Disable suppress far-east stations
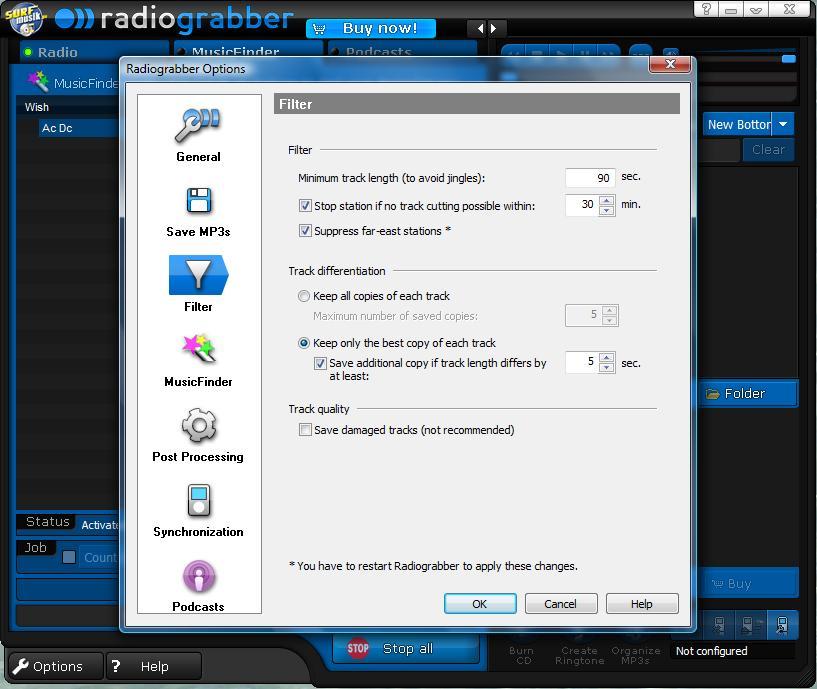 [304, 231]
